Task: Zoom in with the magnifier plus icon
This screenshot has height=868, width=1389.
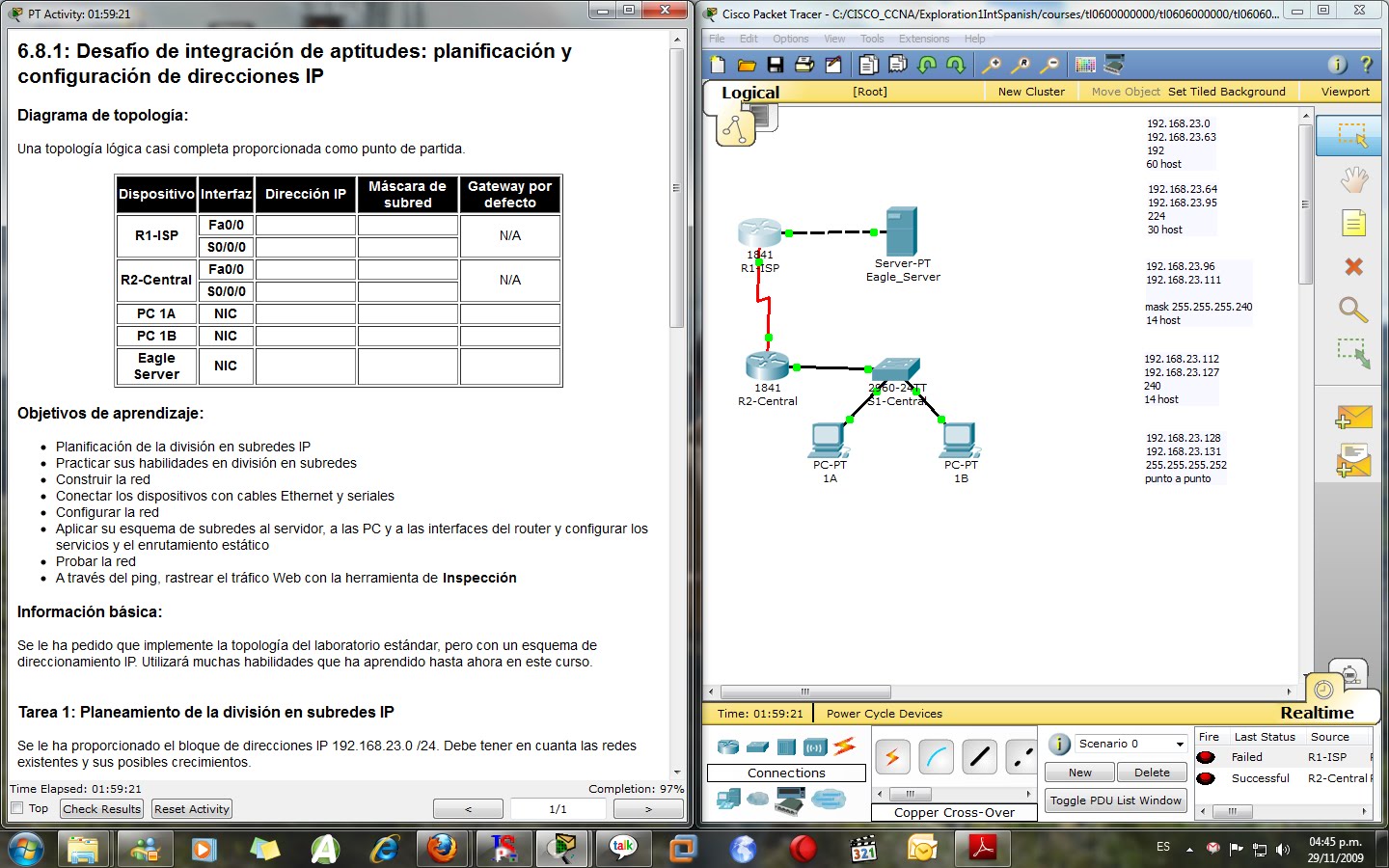Action: pos(991,65)
